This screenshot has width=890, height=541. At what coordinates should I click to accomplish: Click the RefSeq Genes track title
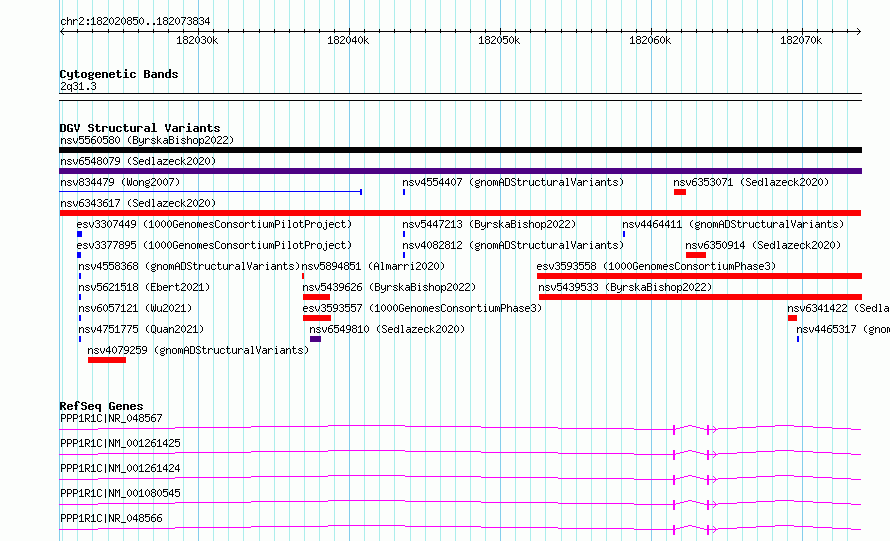(102, 406)
